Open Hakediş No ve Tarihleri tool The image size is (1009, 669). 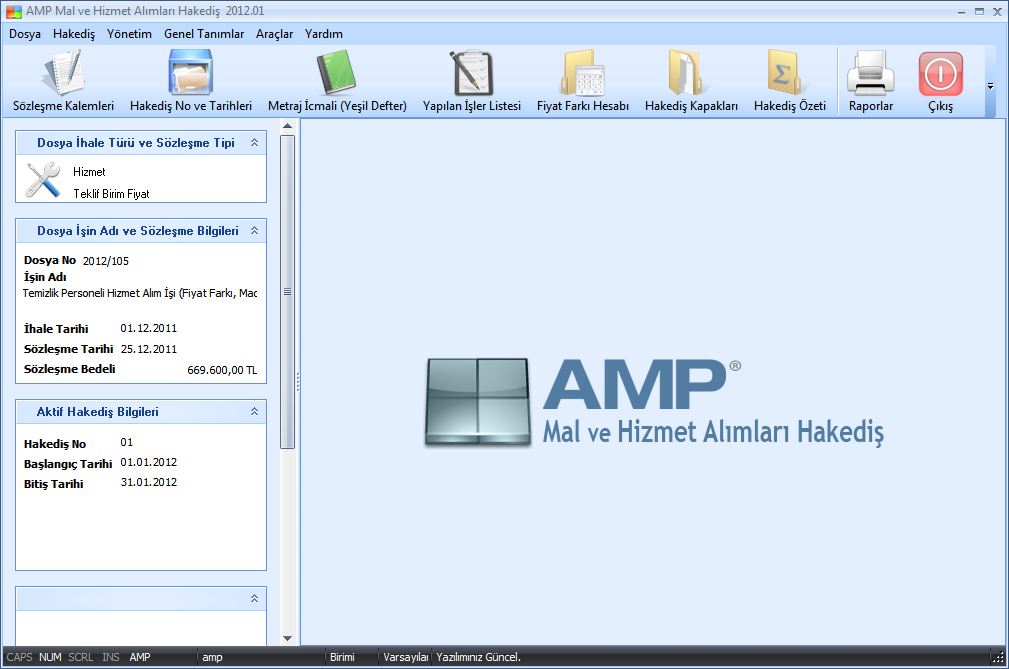pos(190,81)
